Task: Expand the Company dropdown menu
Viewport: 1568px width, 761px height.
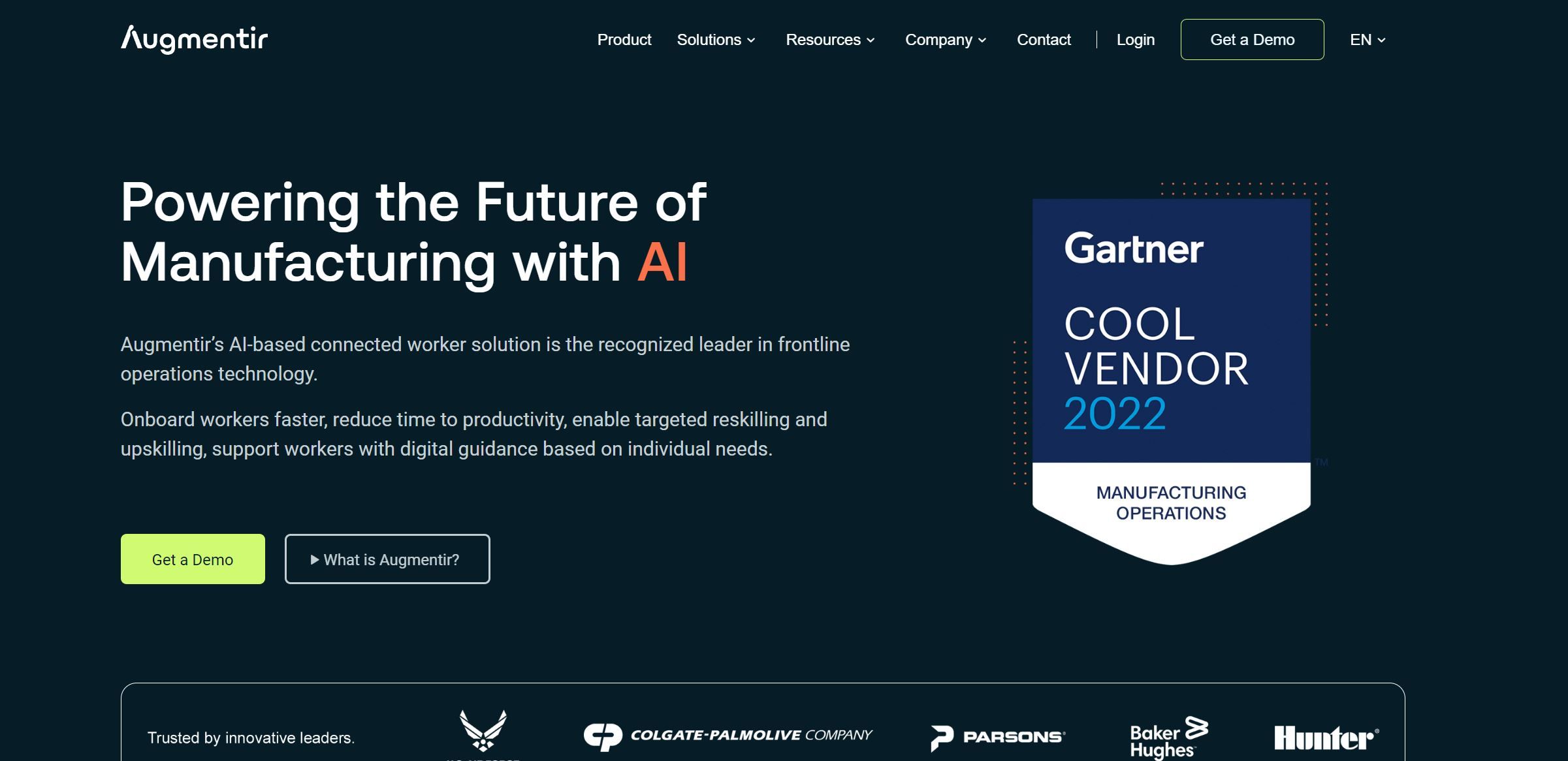Action: (945, 40)
